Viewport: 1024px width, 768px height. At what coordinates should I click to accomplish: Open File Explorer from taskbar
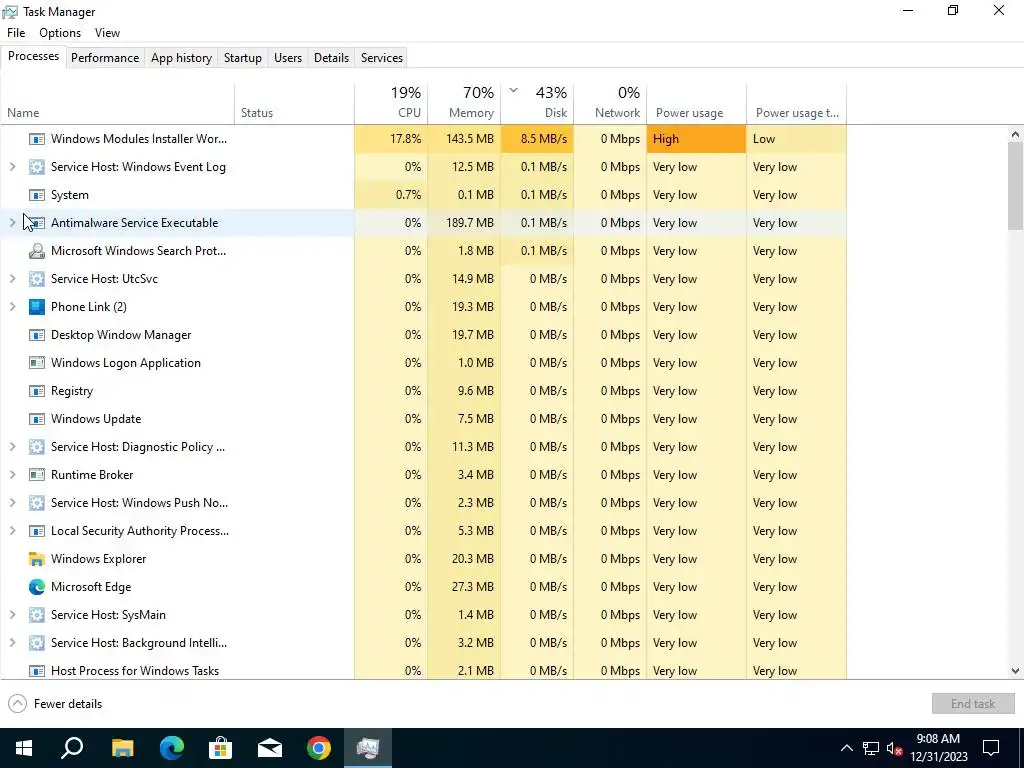point(122,748)
